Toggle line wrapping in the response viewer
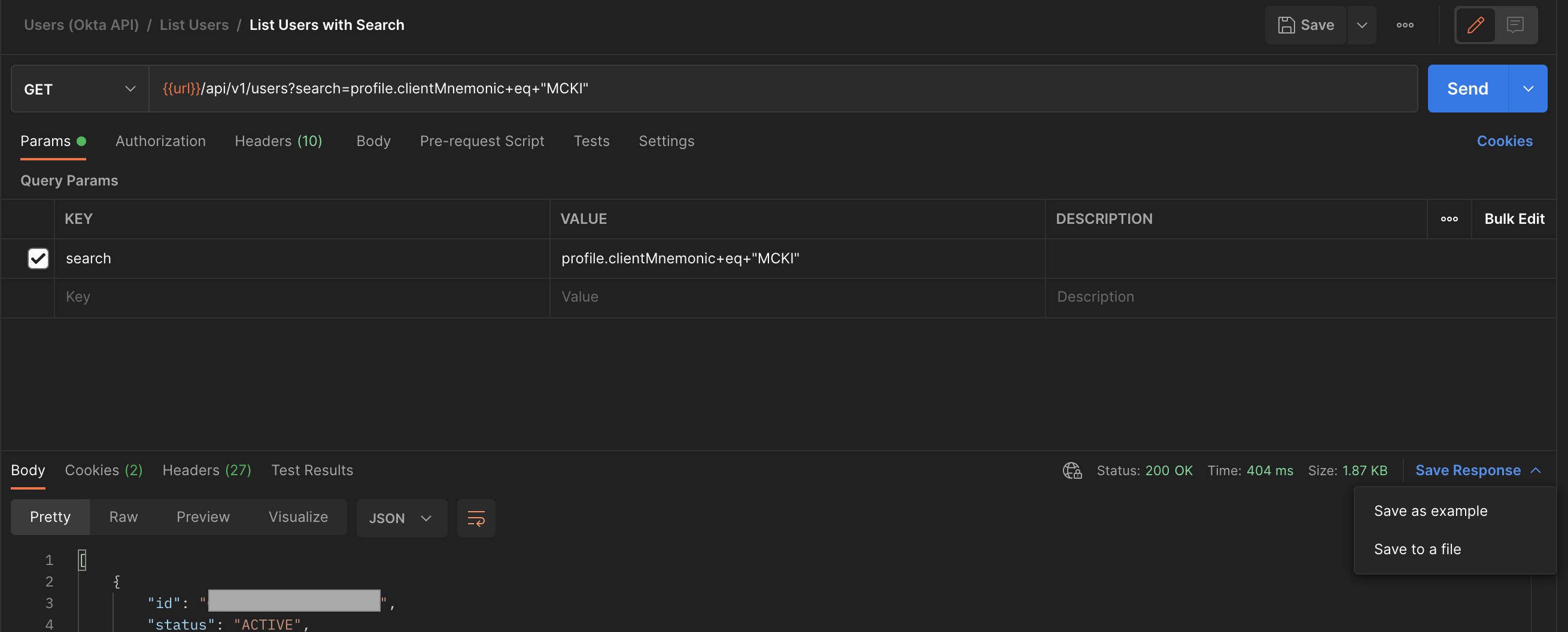The height and width of the screenshot is (632, 1568). click(476, 518)
